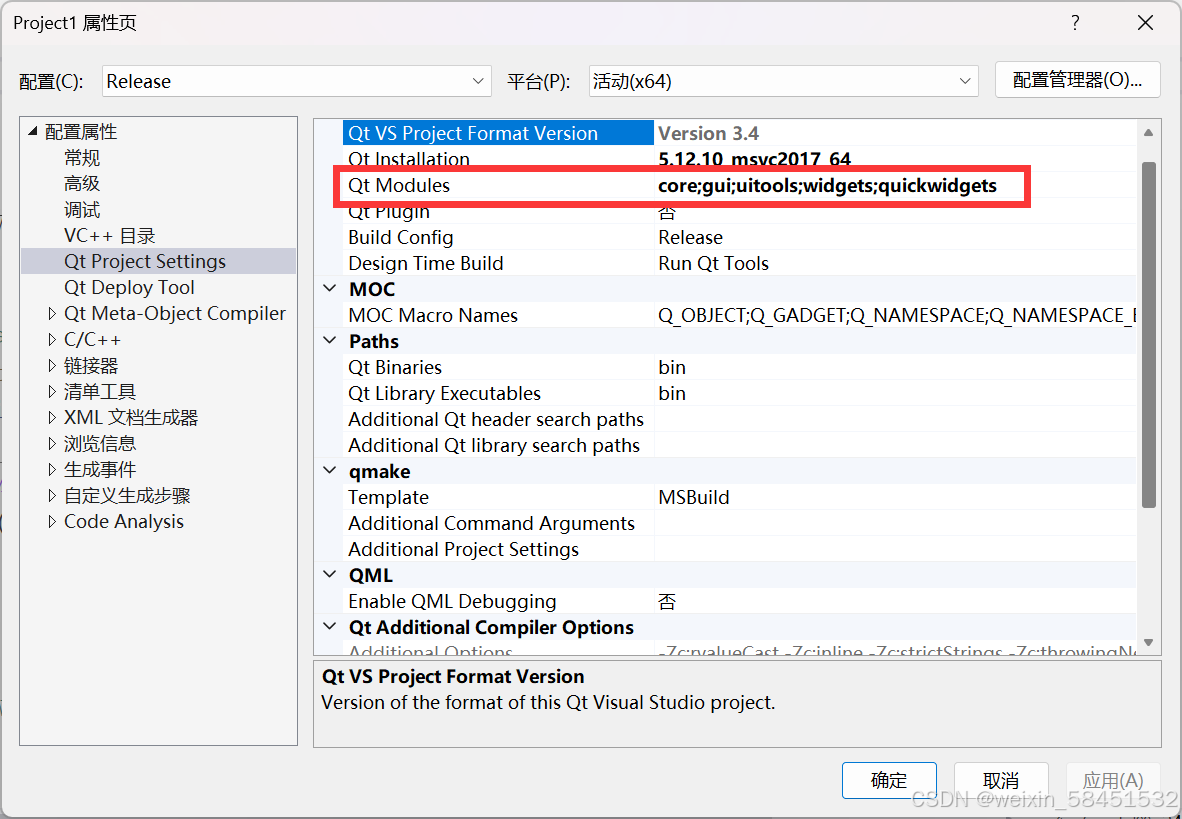Click the help question mark icon
This screenshot has height=819, width=1182.
tap(1075, 22)
